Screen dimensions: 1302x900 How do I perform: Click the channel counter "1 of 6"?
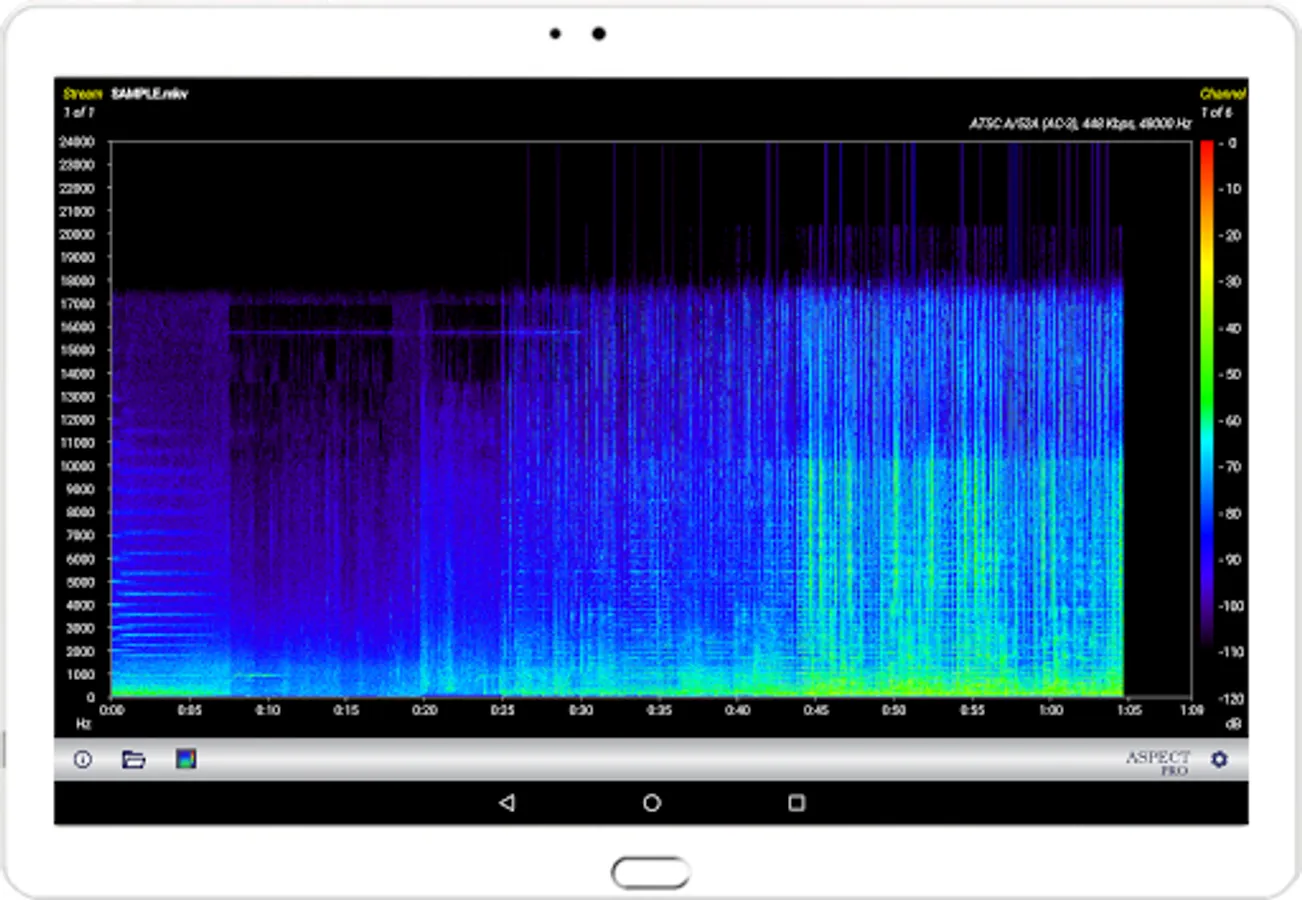1217,112
